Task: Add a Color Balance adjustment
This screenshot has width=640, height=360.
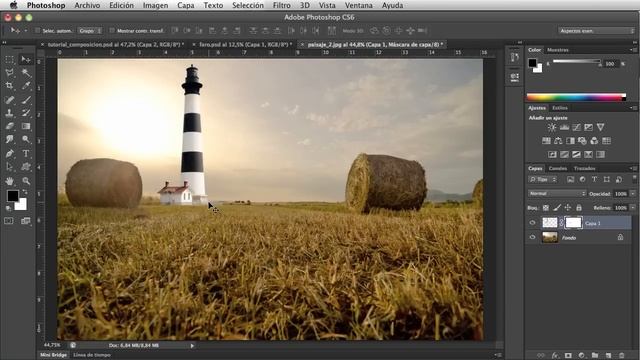Action: point(558,141)
